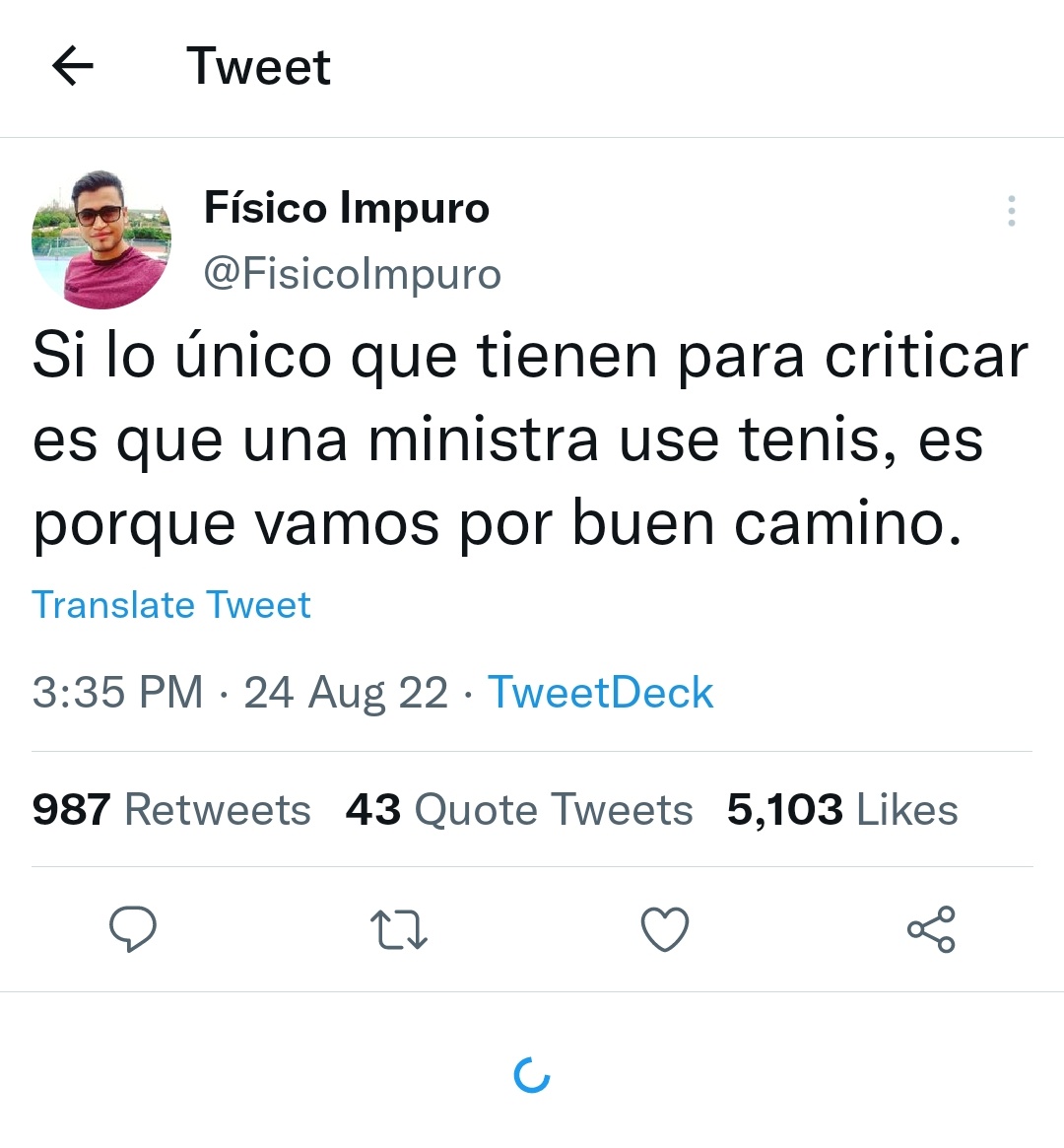
Task: Retweet using the arrows icon
Action: point(399,929)
